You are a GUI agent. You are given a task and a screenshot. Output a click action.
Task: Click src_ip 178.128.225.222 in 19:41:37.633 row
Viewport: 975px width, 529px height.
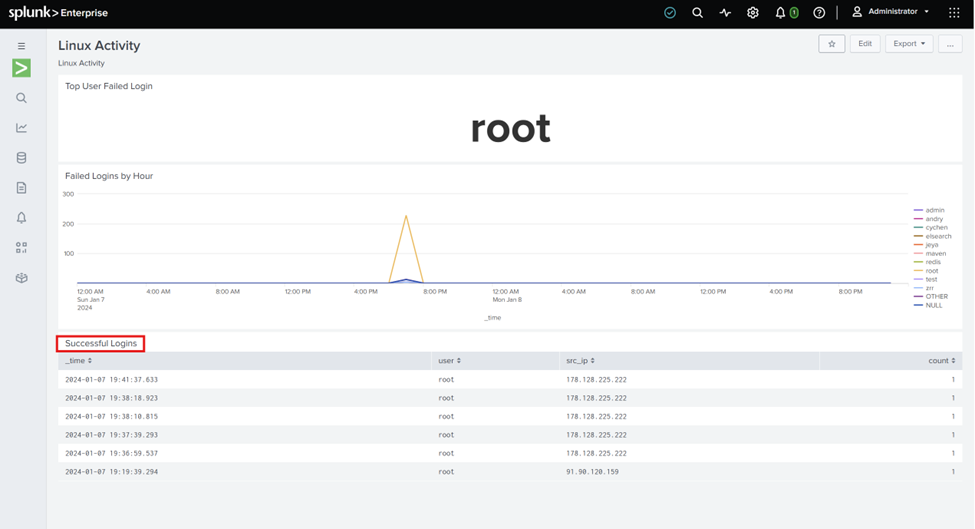(596, 379)
